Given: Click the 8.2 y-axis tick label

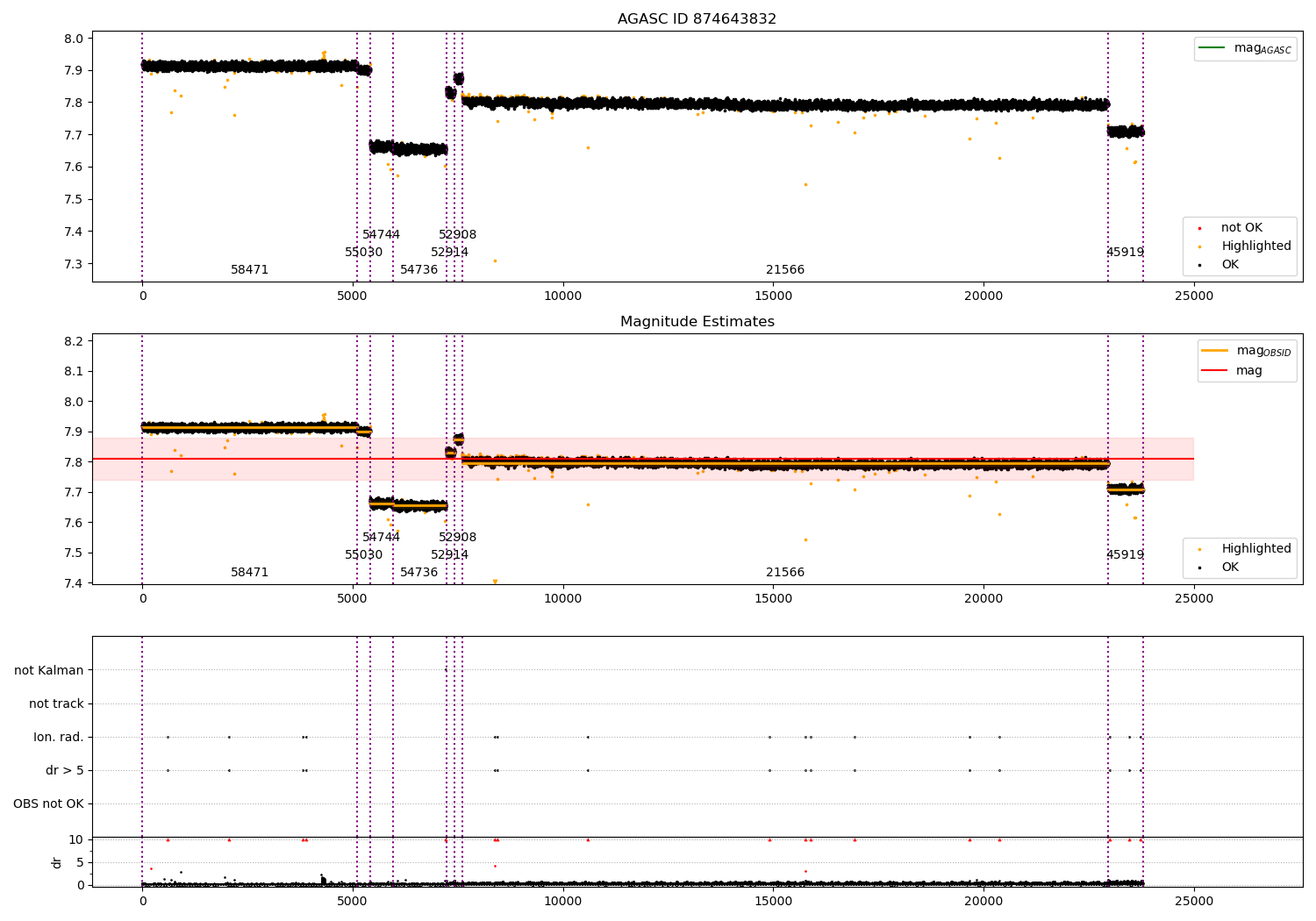Looking at the screenshot, I should tap(74, 341).
